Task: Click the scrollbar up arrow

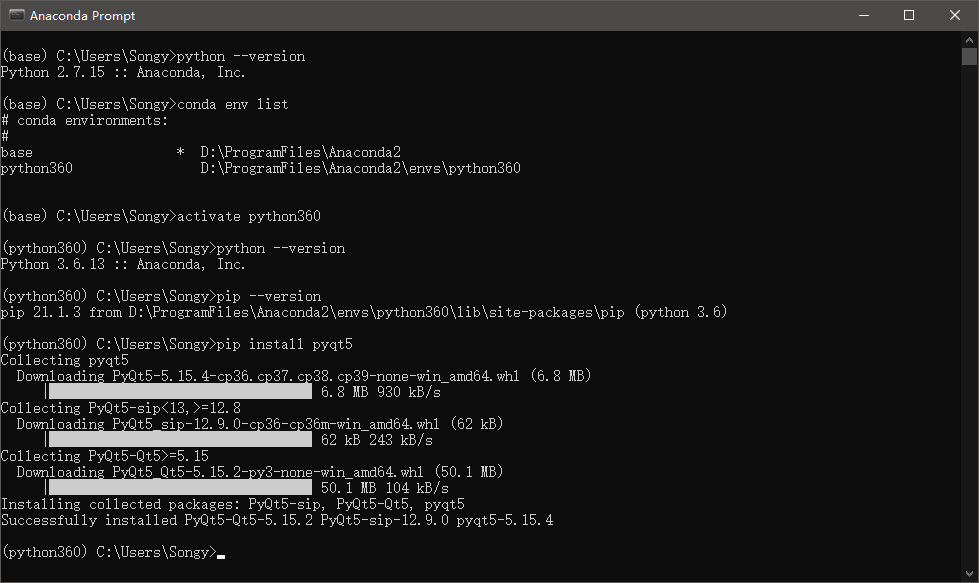Action: coord(971,41)
